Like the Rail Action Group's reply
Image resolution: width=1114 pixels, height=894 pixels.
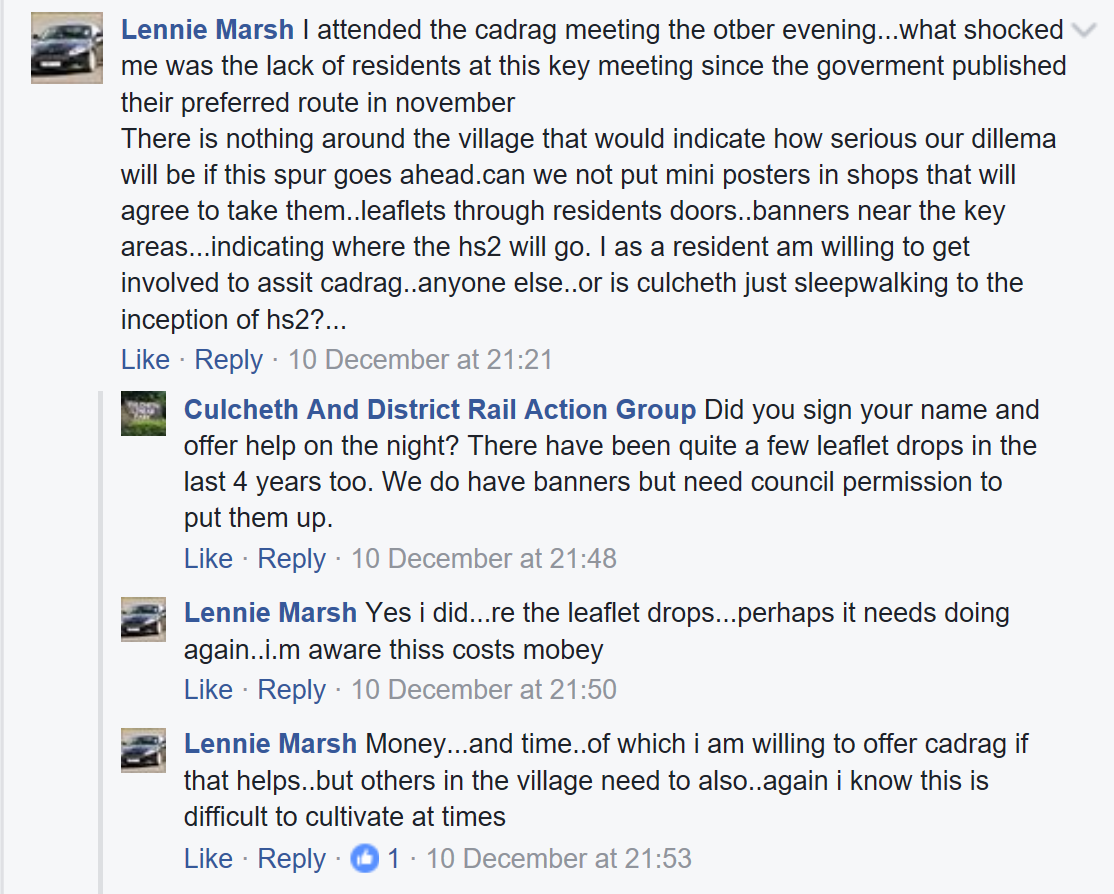click(208, 559)
